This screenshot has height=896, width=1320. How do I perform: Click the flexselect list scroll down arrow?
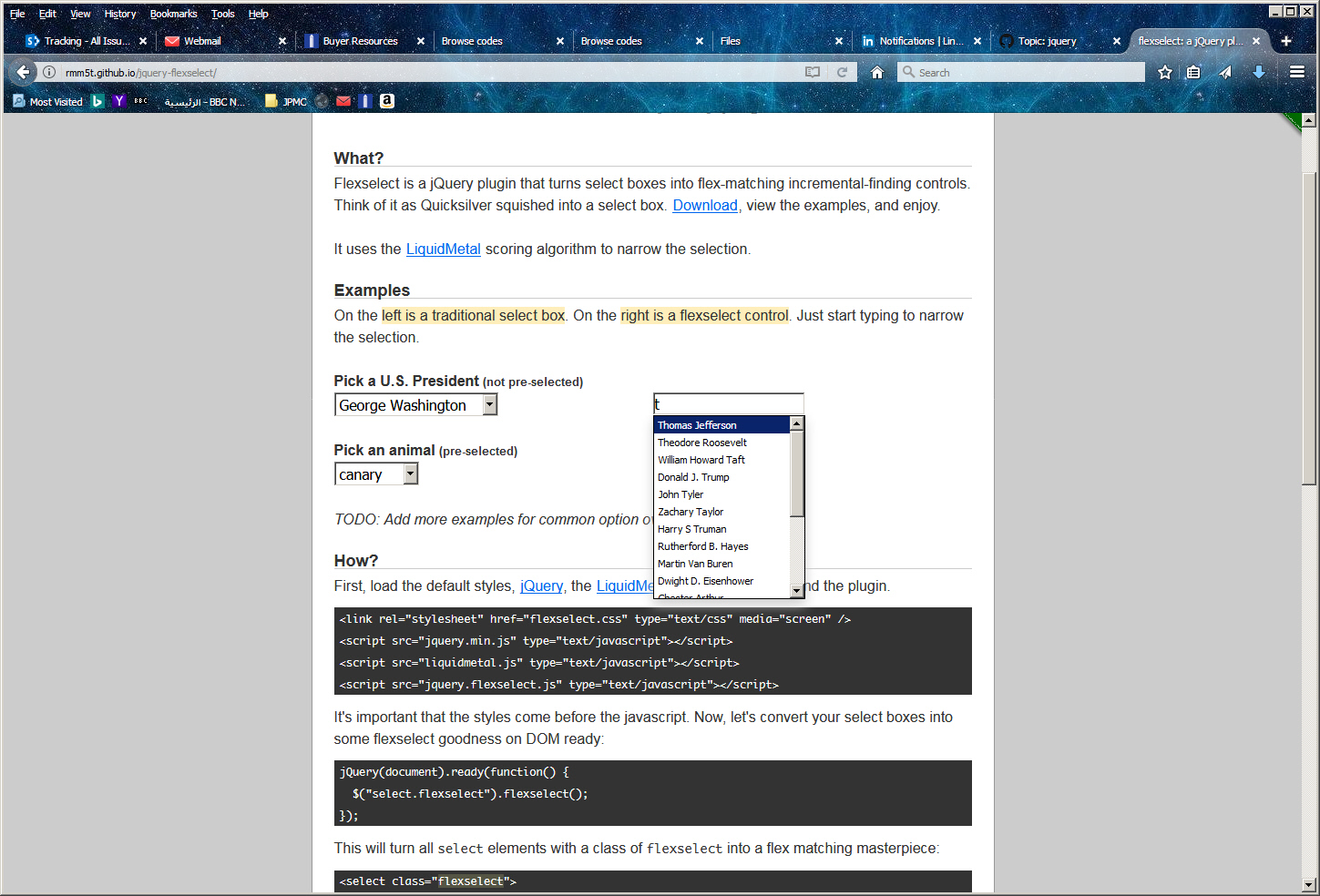(x=797, y=590)
